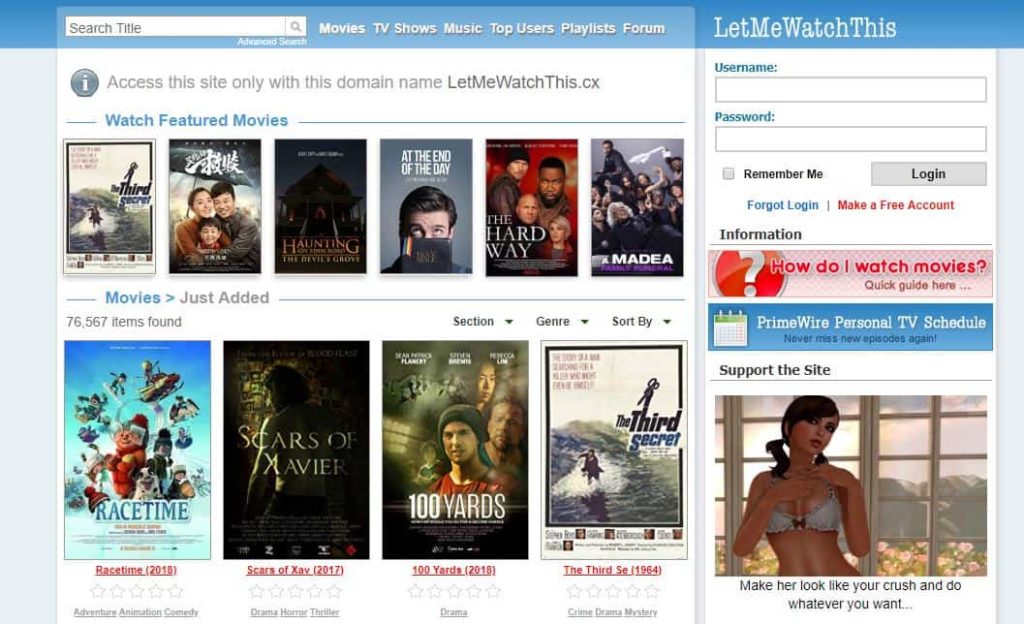This screenshot has width=1024, height=624.
Task: Open Top Users page
Action: [521, 28]
